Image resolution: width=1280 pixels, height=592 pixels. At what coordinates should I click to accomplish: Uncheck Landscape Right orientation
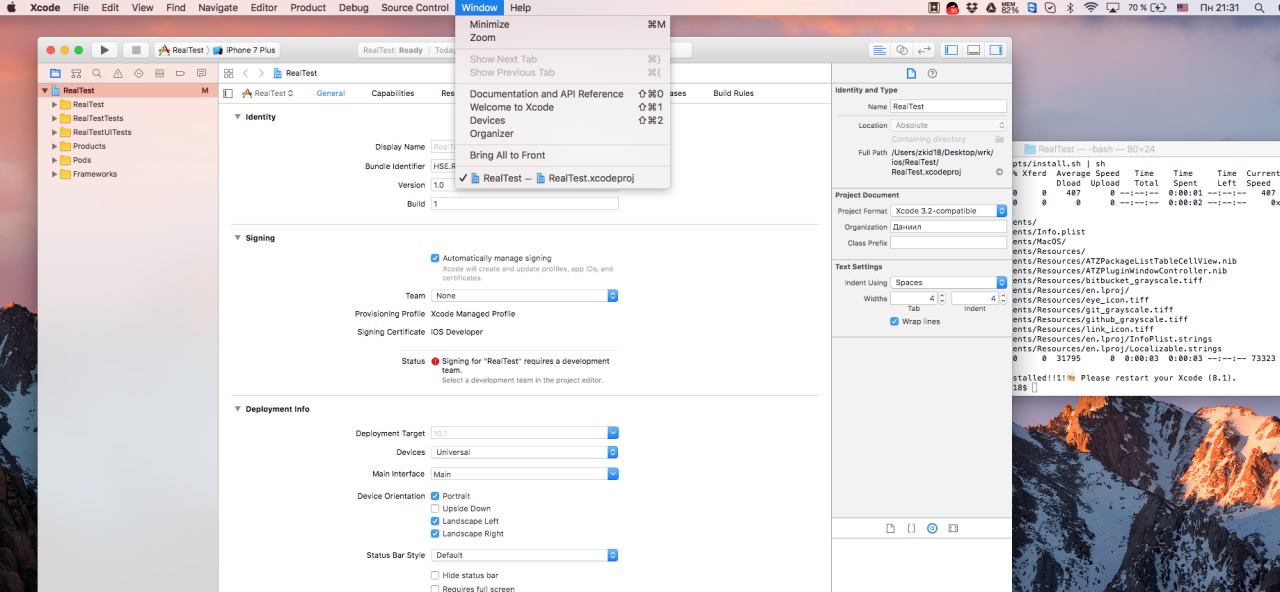click(x=435, y=533)
